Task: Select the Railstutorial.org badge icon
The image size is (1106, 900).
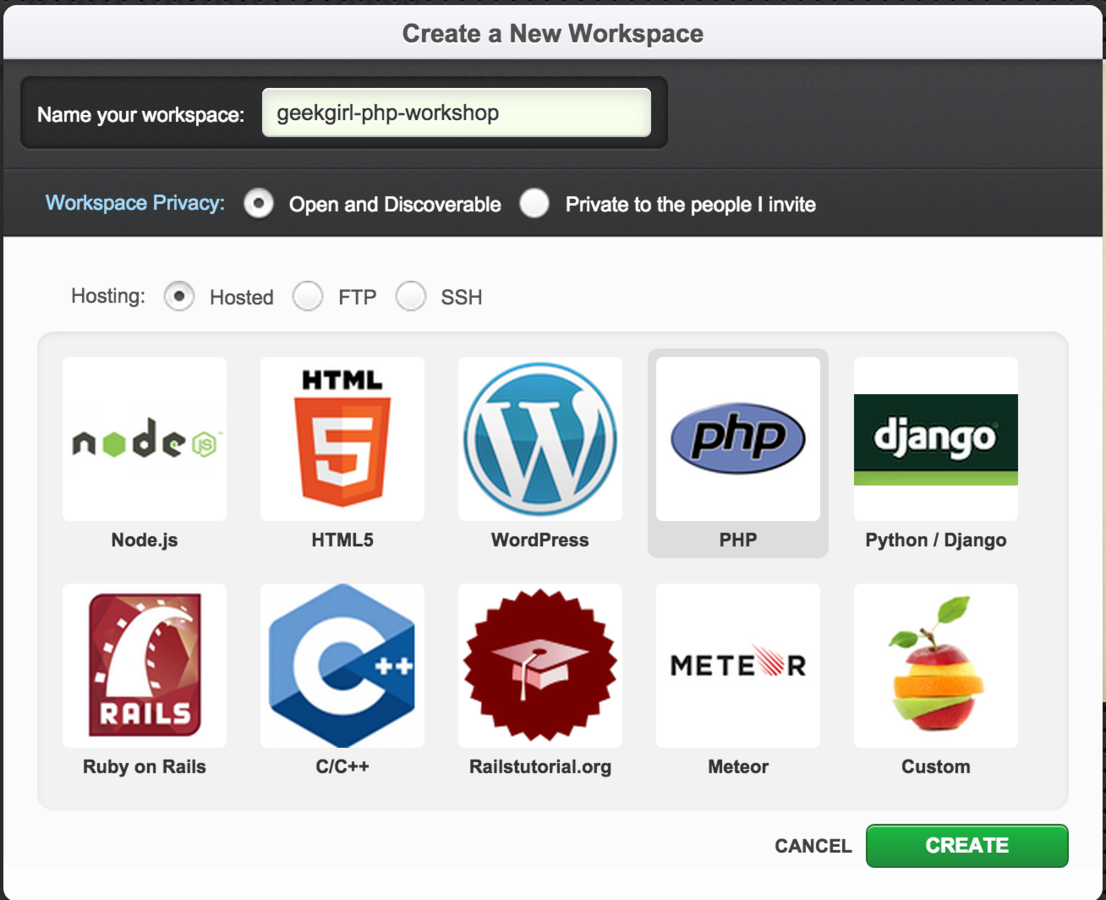Action: click(540, 665)
